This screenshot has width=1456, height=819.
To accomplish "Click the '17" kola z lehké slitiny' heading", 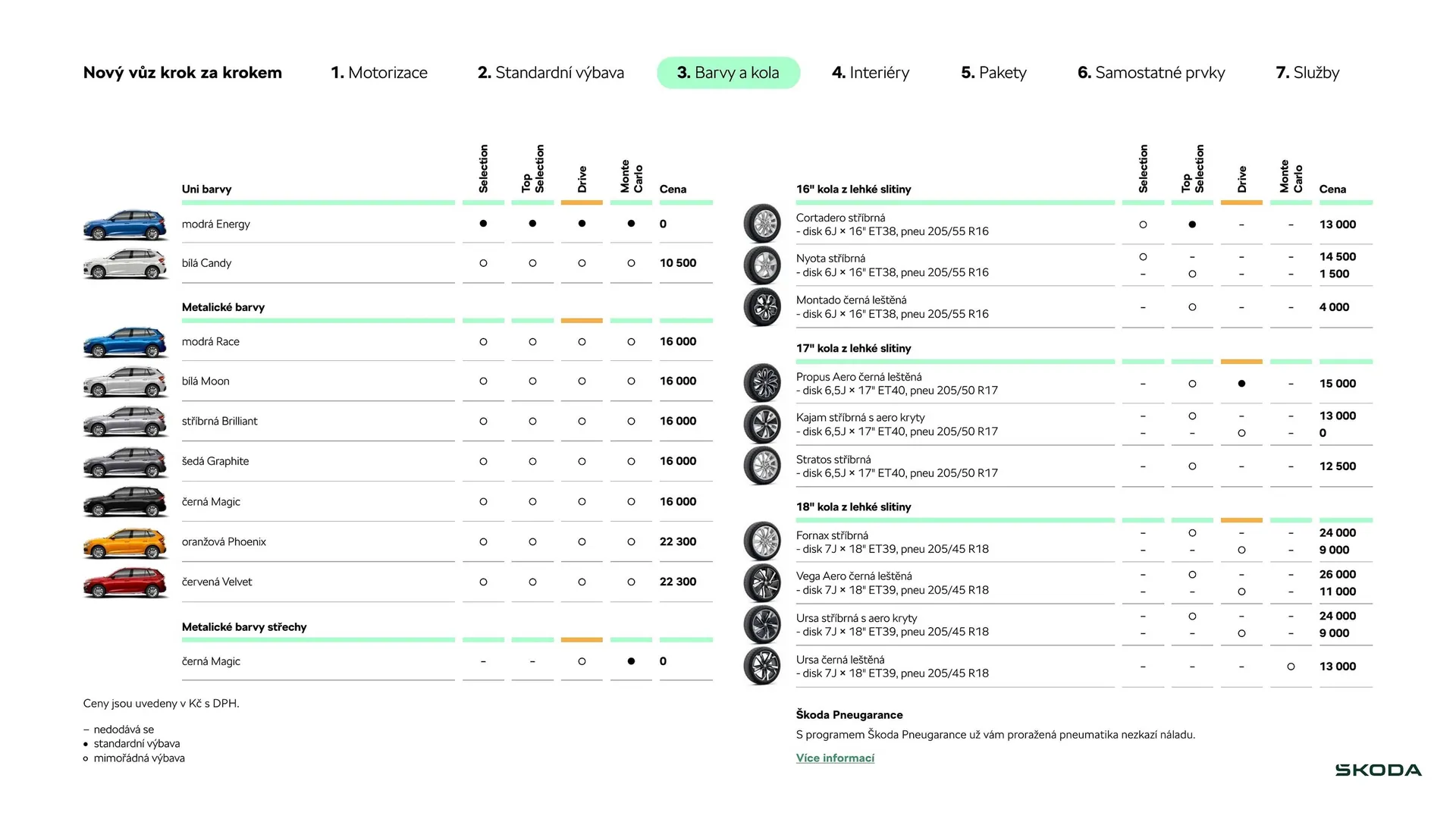I will click(x=854, y=348).
